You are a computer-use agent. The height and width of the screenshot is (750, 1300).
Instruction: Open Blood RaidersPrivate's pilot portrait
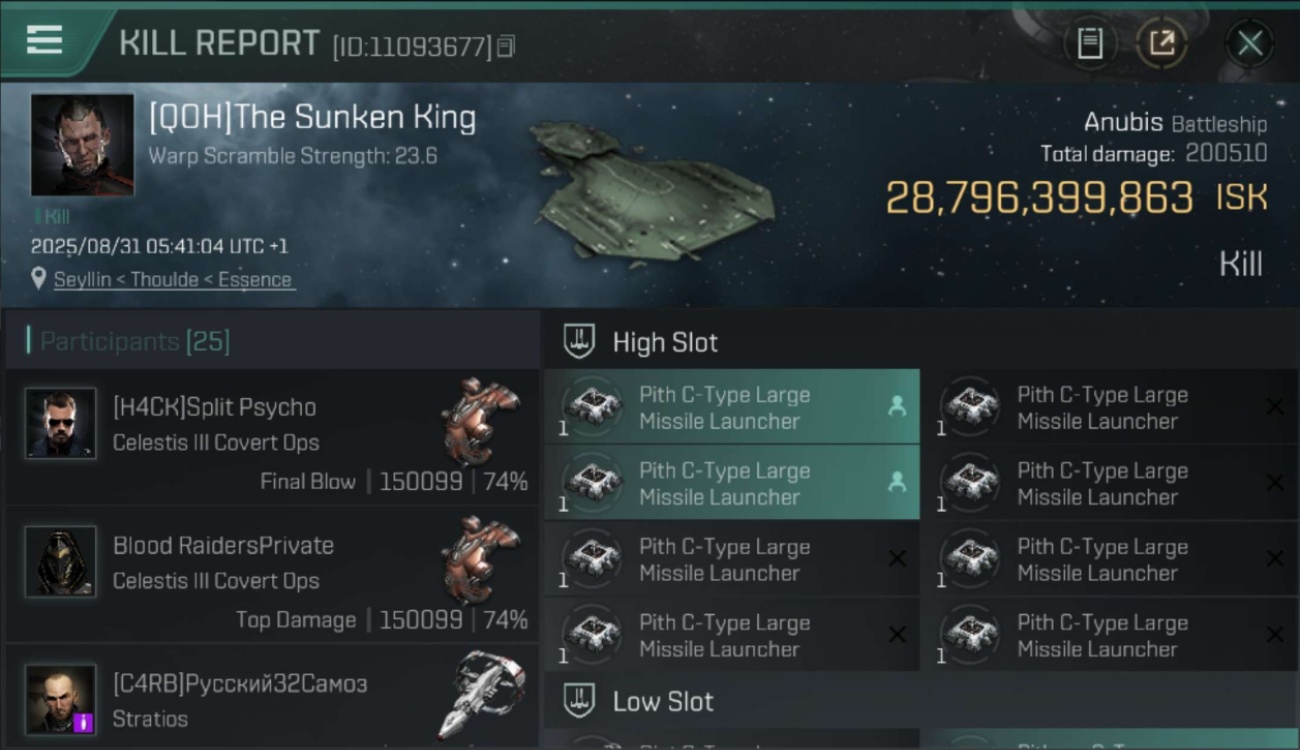click(x=61, y=561)
